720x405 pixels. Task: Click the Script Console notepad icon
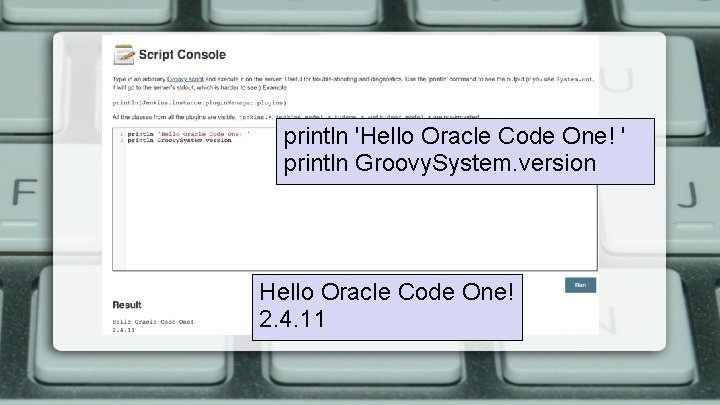tap(124, 55)
